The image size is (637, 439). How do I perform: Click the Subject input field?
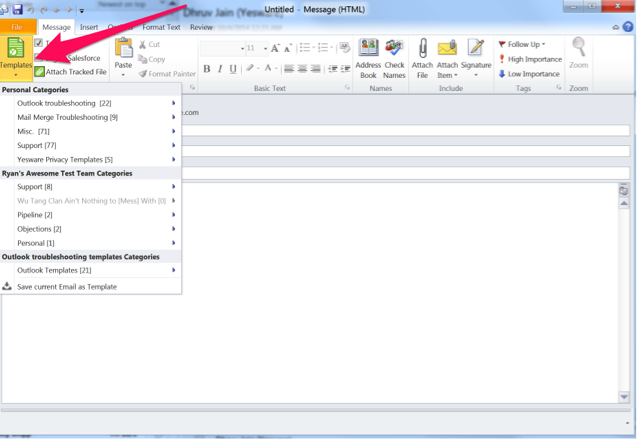tap(406, 173)
